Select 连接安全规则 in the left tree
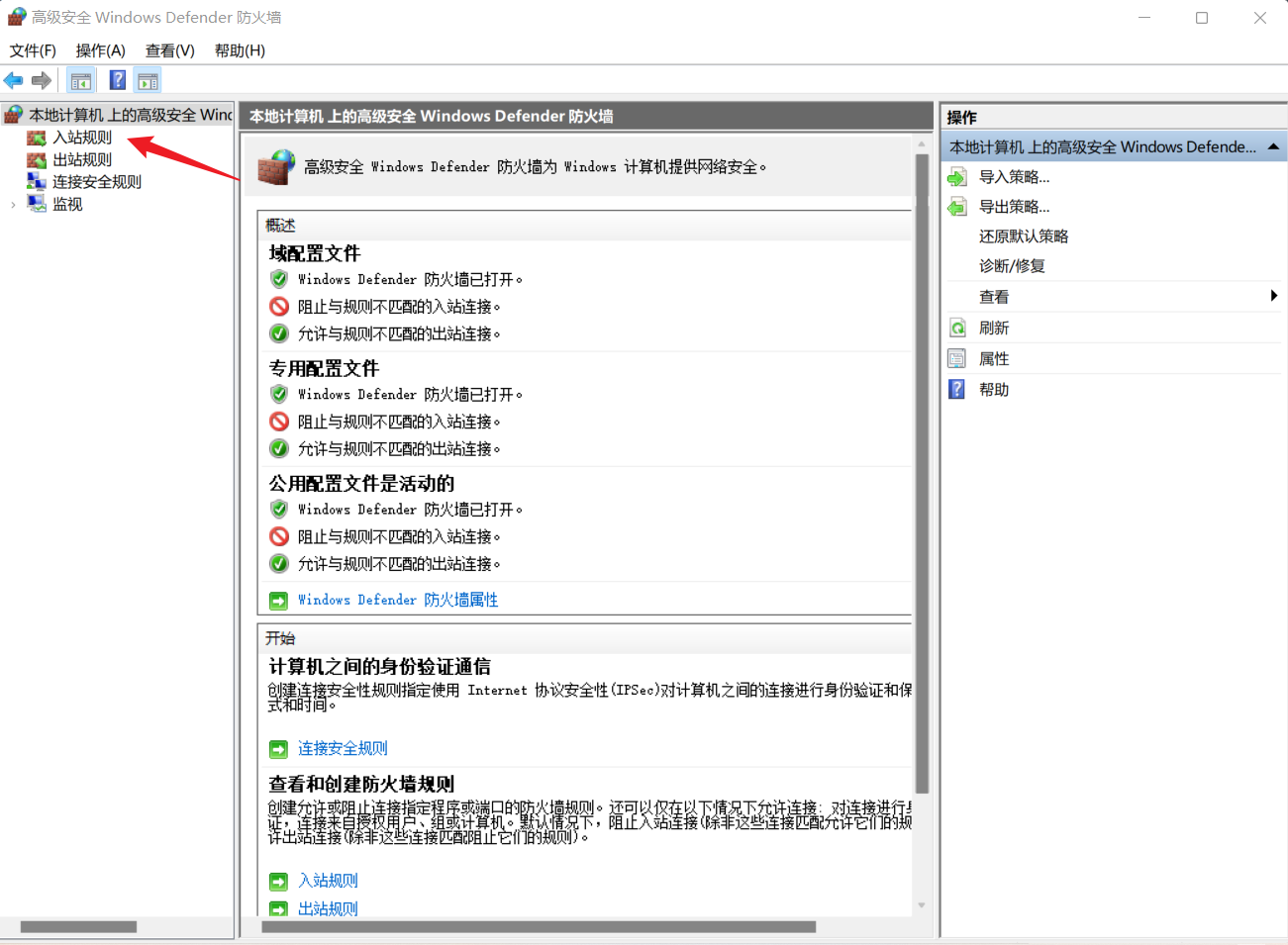1288x945 pixels. click(x=97, y=182)
